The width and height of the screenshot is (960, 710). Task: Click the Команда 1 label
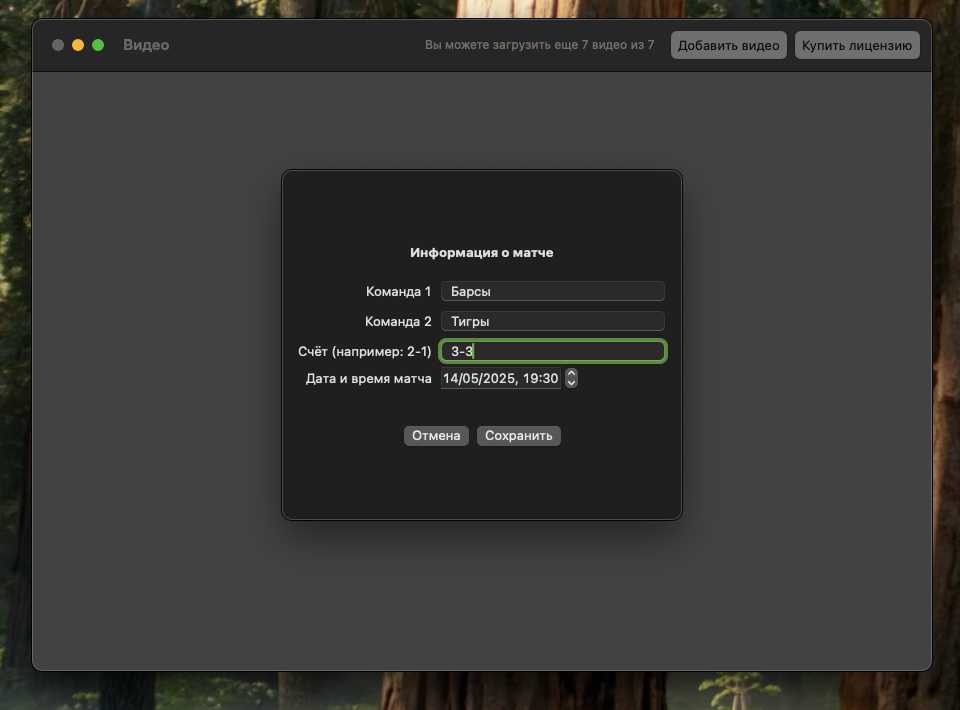399,291
